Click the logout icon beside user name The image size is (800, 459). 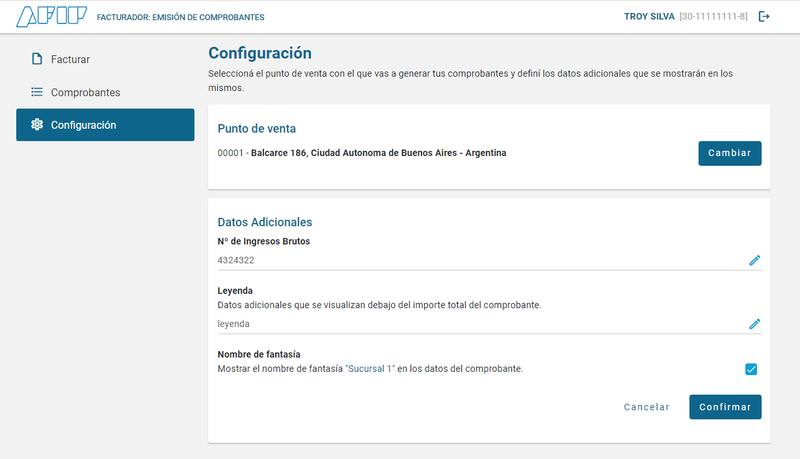coord(765,16)
